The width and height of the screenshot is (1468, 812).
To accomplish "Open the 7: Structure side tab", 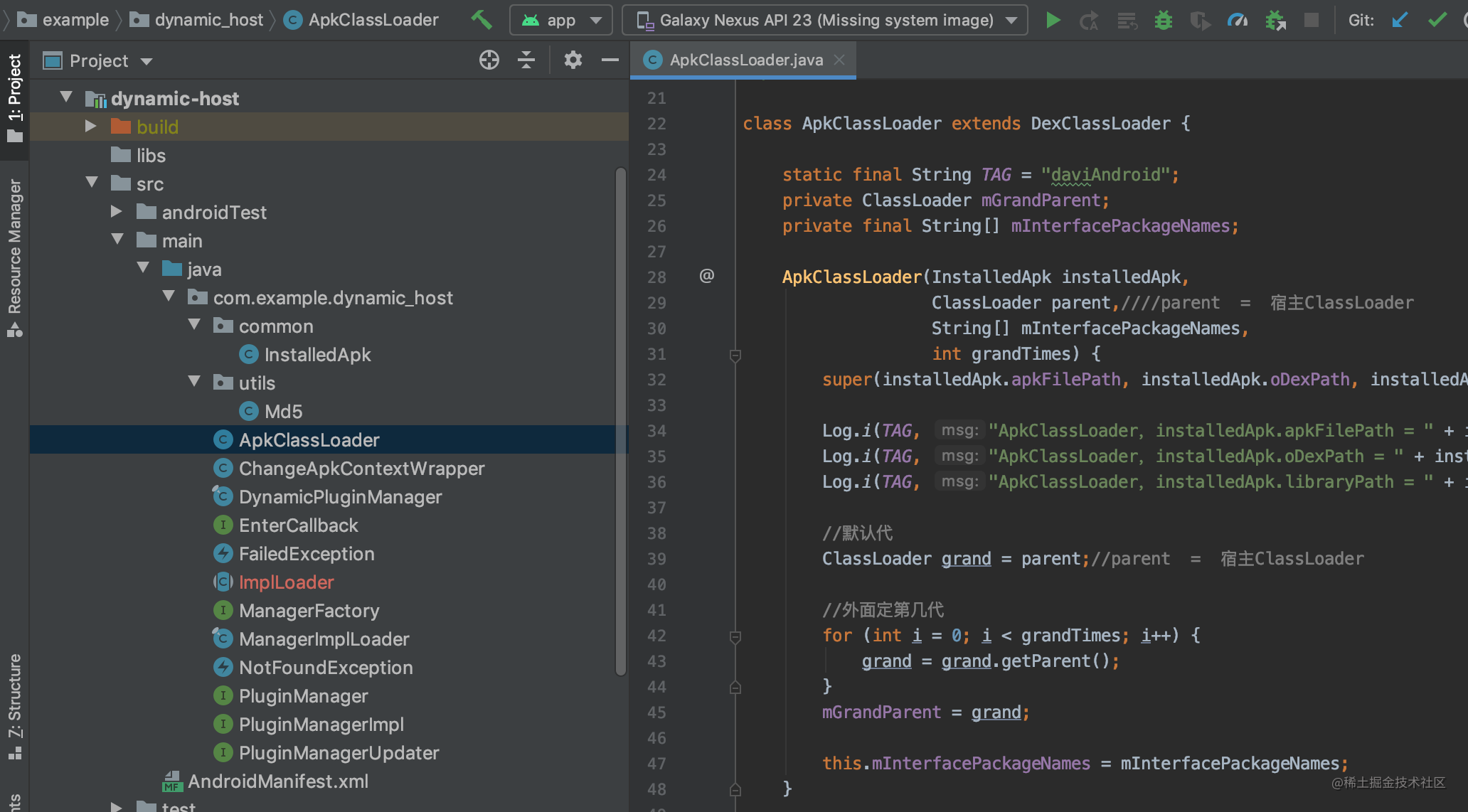I will tap(14, 706).
